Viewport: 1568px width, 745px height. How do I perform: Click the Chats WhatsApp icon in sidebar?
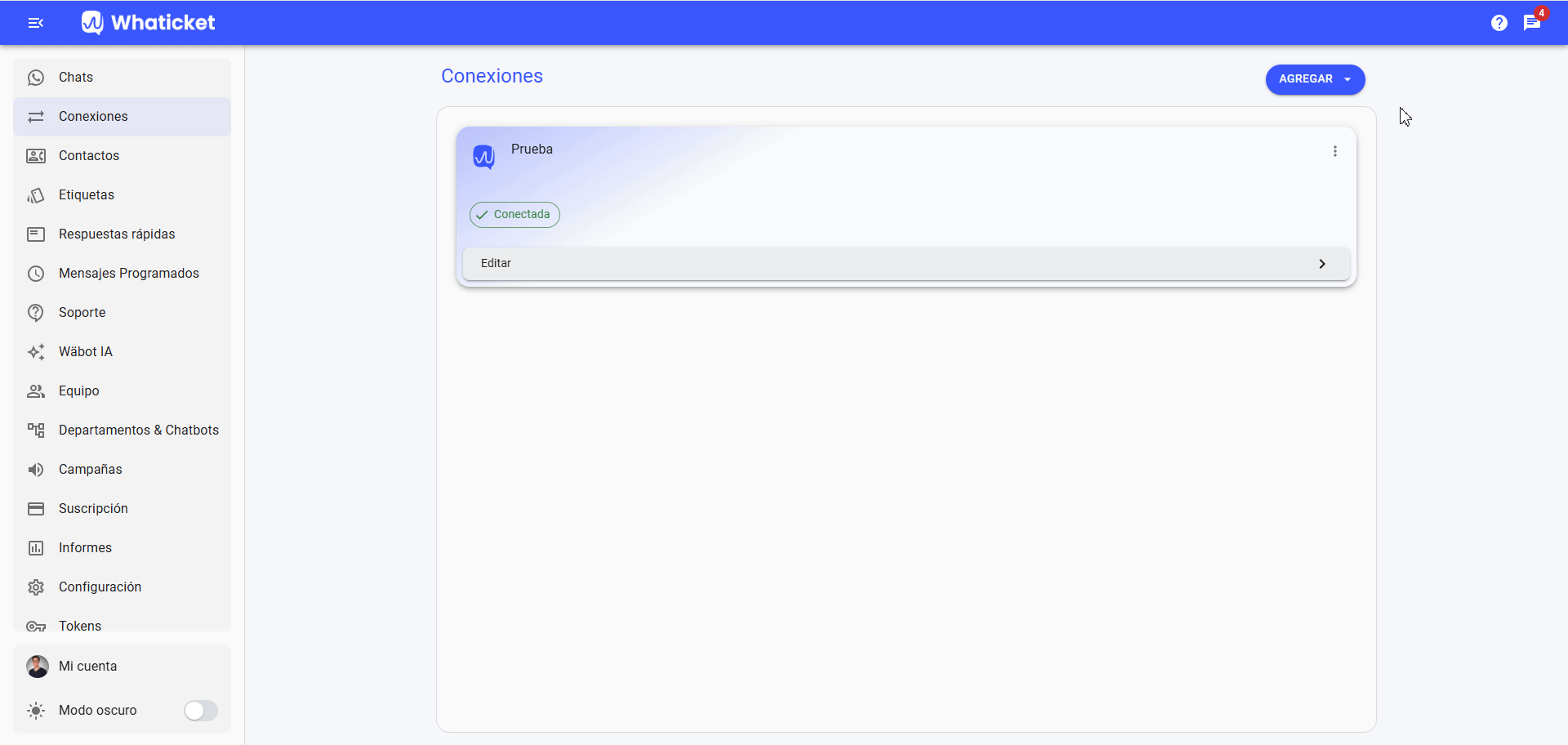point(36,78)
